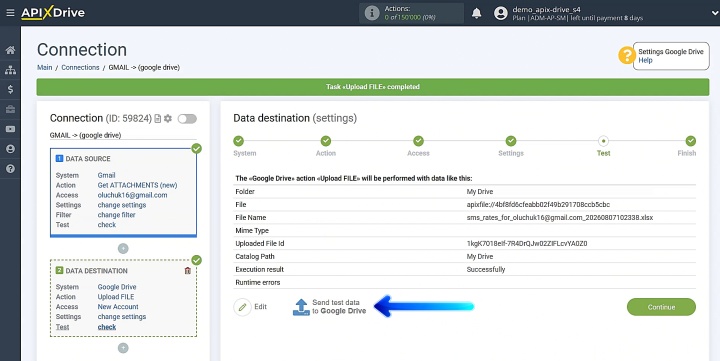
Task: Open the video tutorials sidebar icon
Action: pyautogui.click(x=10, y=129)
